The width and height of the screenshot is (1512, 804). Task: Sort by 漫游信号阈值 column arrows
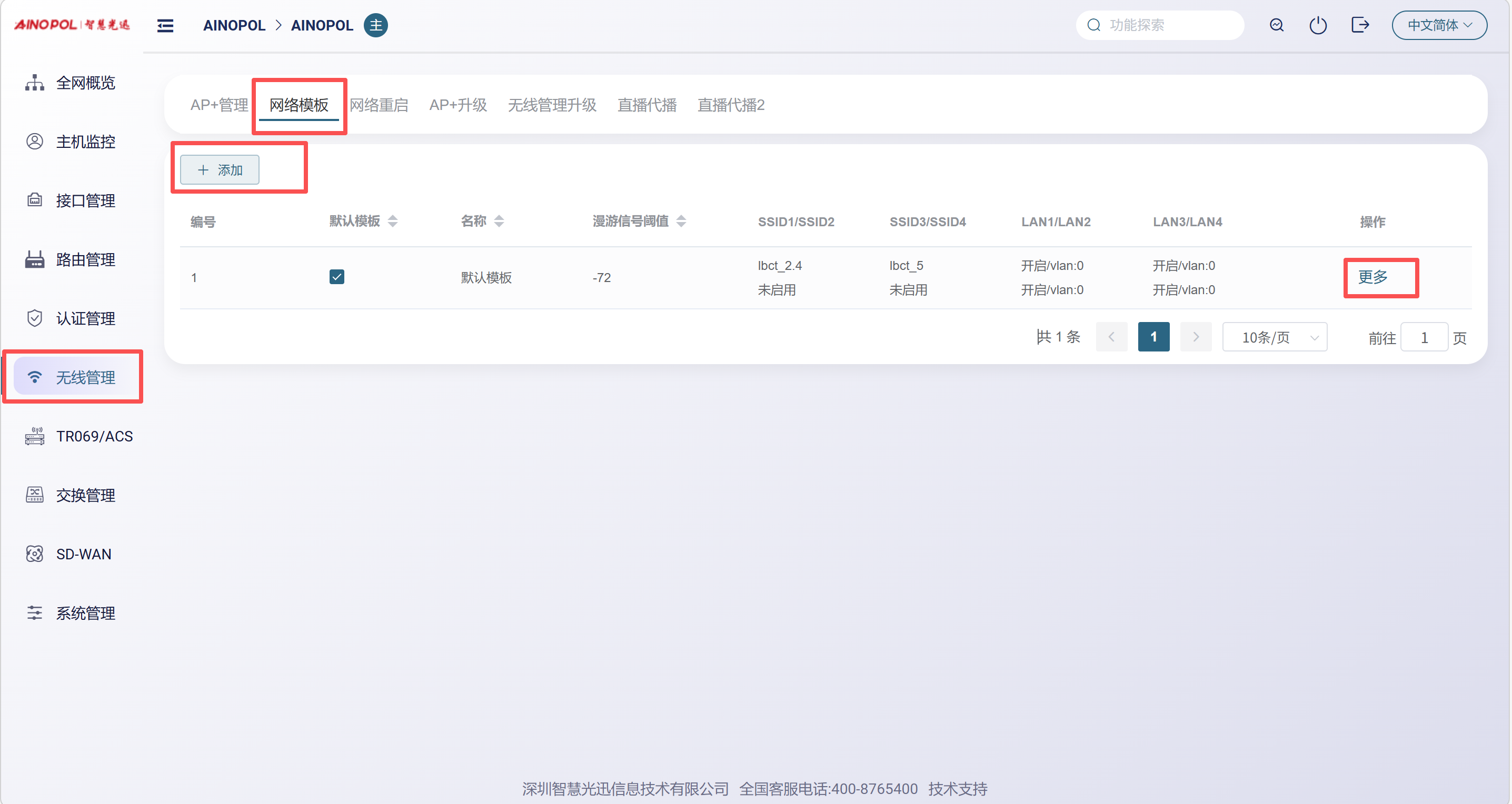(681, 221)
